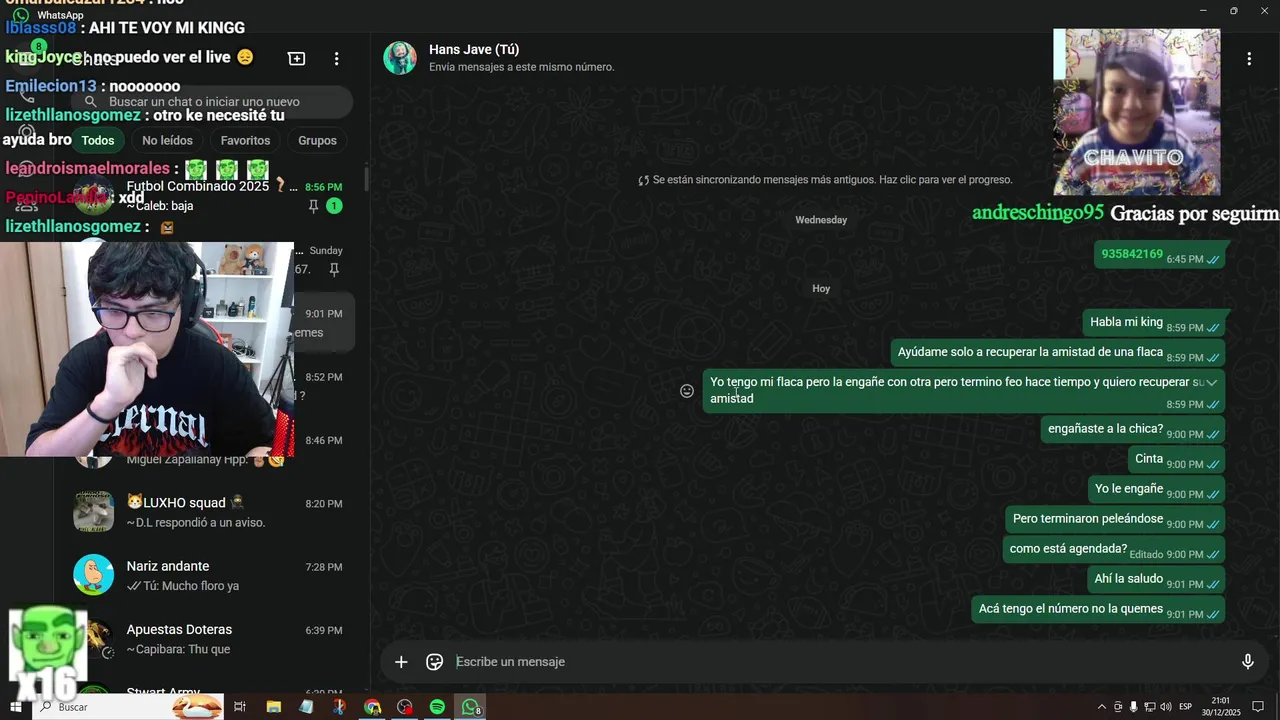Open sidebar three-dot menu next to new chat
Screen dimensions: 1280x720
click(x=337, y=59)
